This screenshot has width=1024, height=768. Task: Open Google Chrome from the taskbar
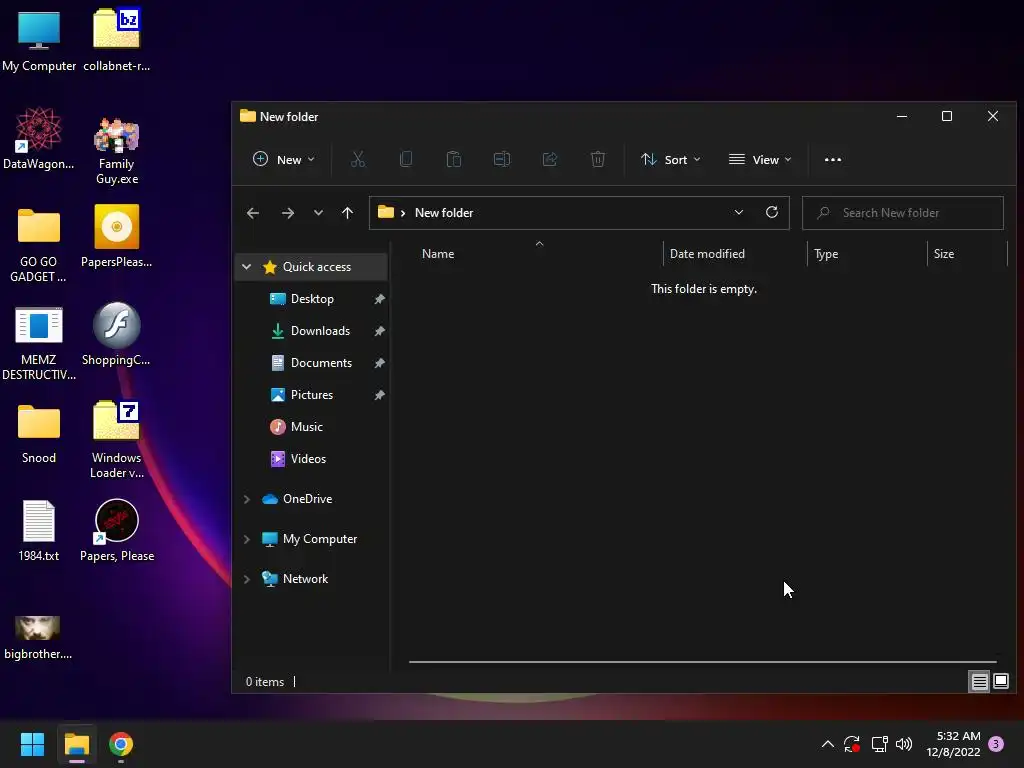(x=121, y=744)
